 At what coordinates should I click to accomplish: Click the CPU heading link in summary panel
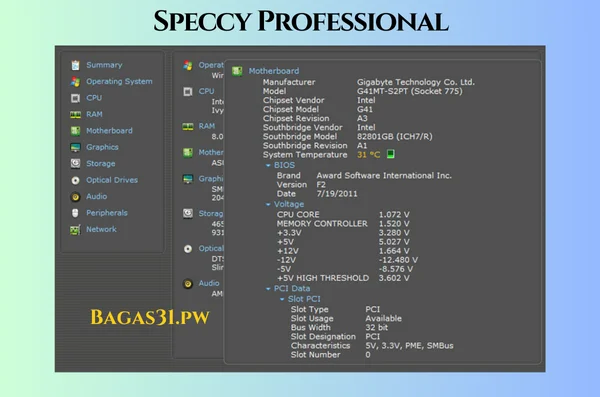pos(206,91)
